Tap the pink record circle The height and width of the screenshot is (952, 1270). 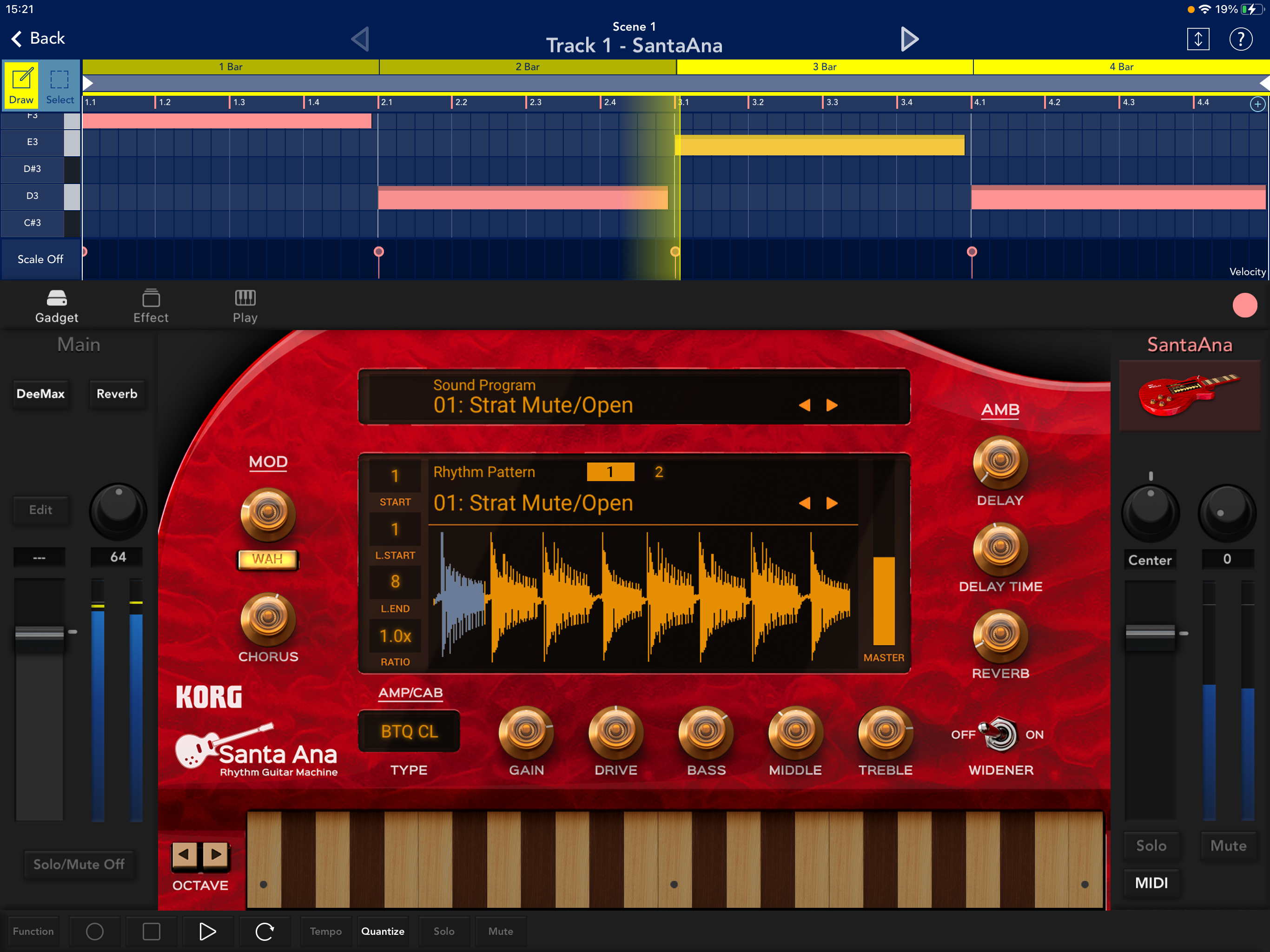pos(1244,305)
